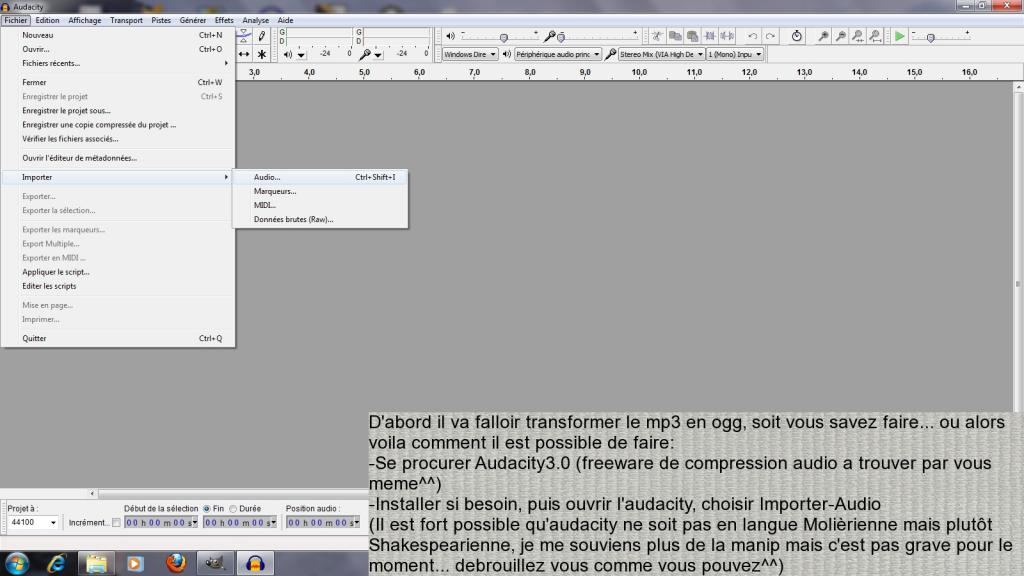Open Windows Start orb
The image size is (1024, 576).
17,563
